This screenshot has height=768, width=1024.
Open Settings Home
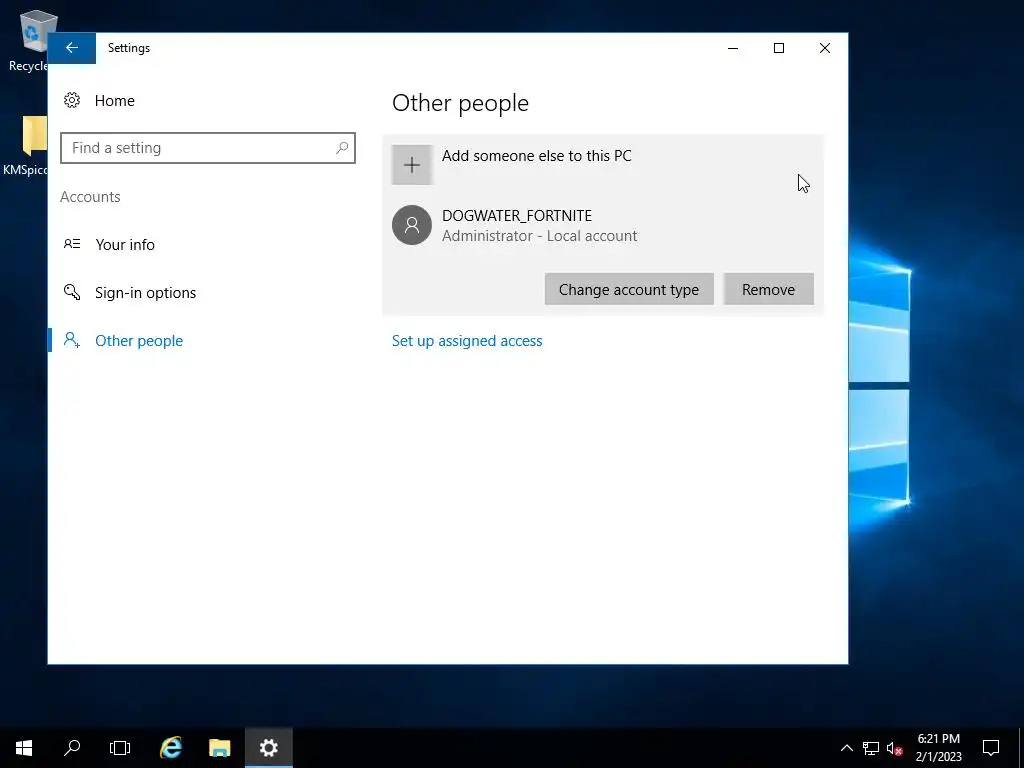coord(114,101)
